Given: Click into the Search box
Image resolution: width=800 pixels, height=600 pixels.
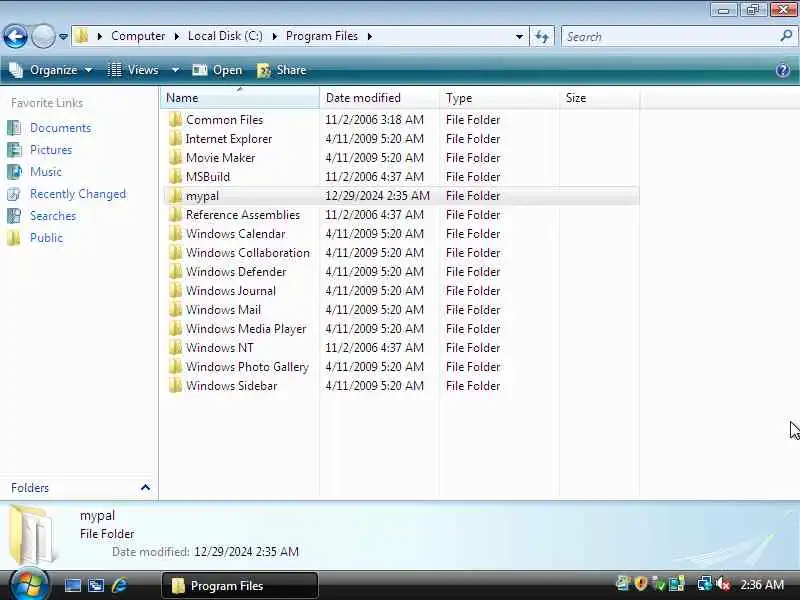Looking at the screenshot, I should tap(668, 37).
